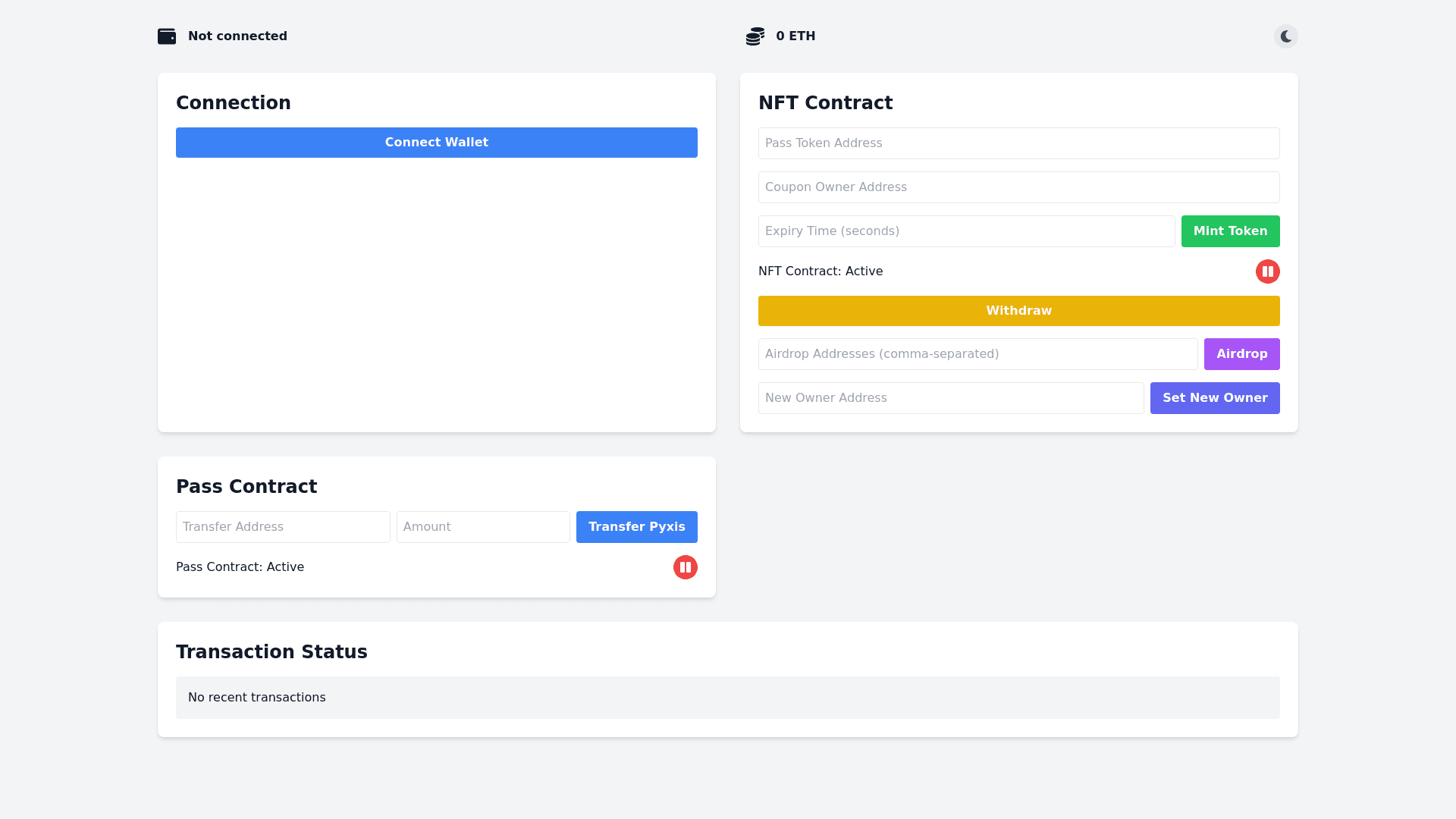Click the Not connected status text
Viewport: 1456px width, 819px height.
237,36
